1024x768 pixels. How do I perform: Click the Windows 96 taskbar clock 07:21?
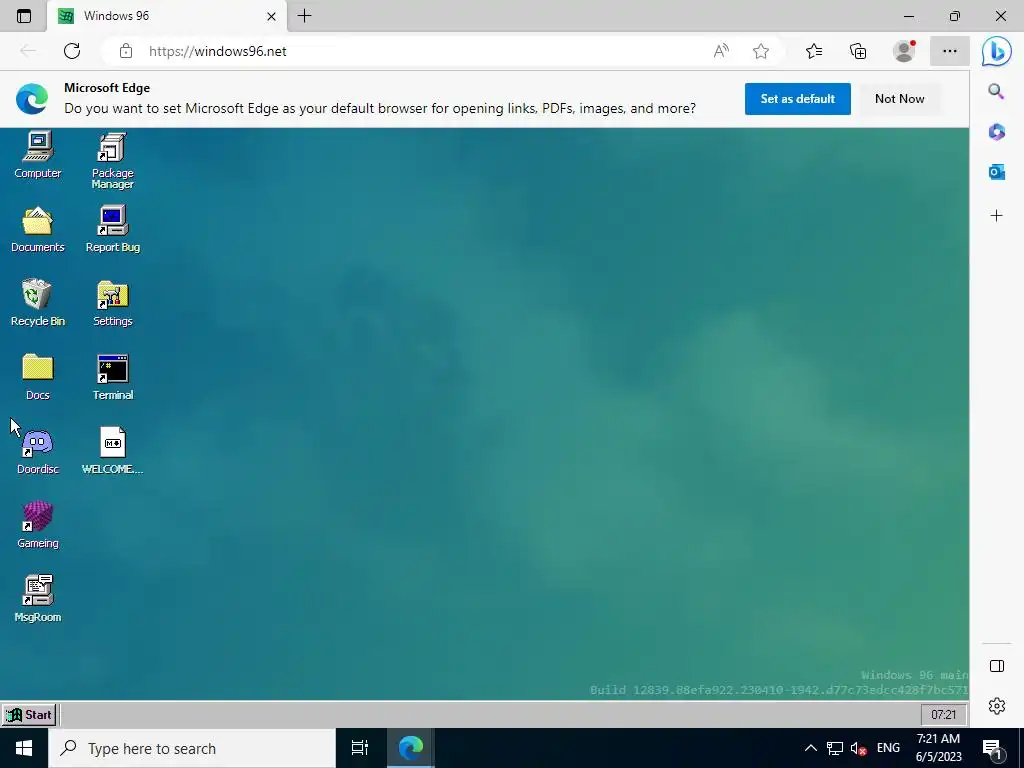943,714
